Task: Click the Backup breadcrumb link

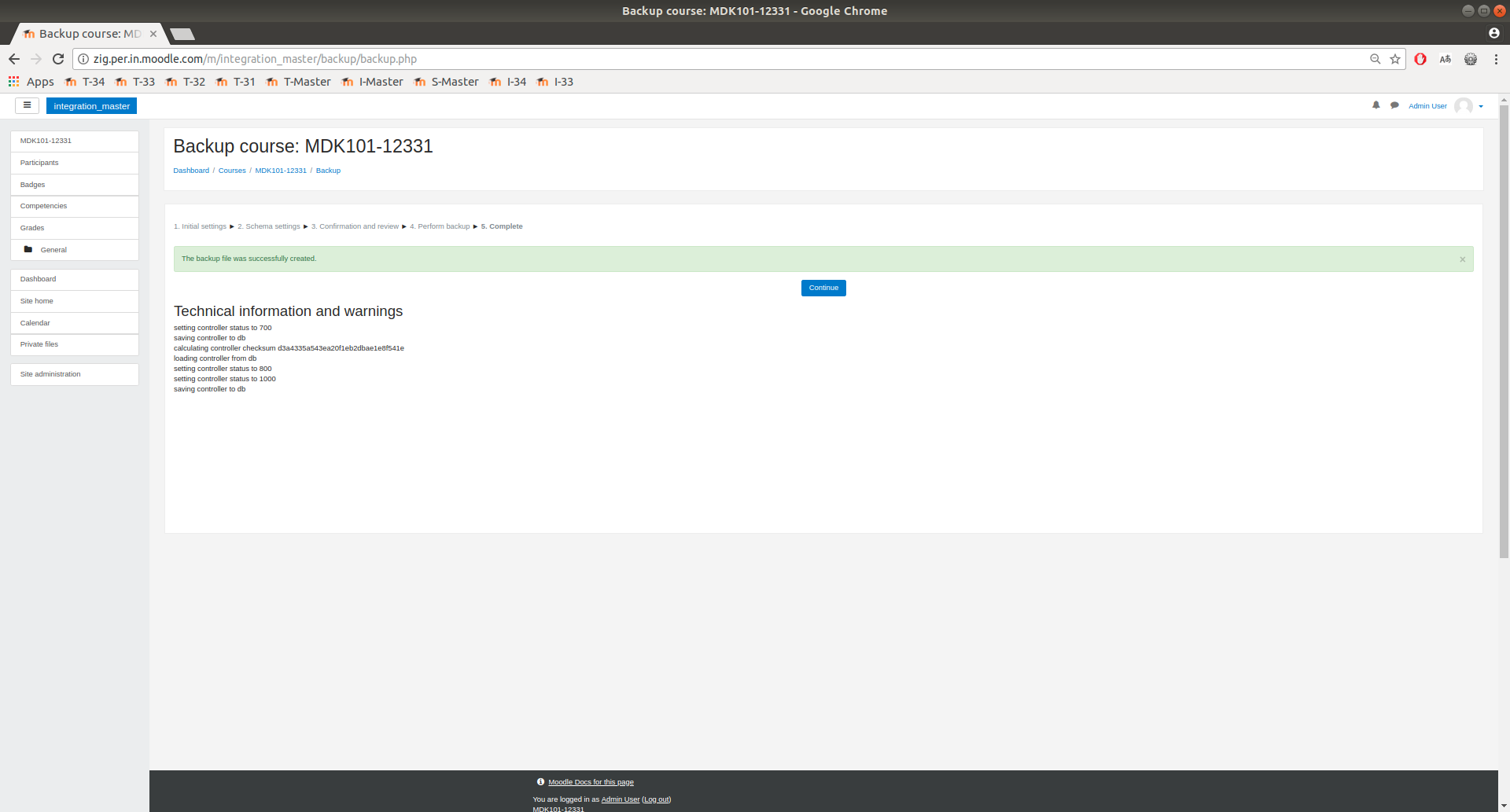Action: point(328,171)
